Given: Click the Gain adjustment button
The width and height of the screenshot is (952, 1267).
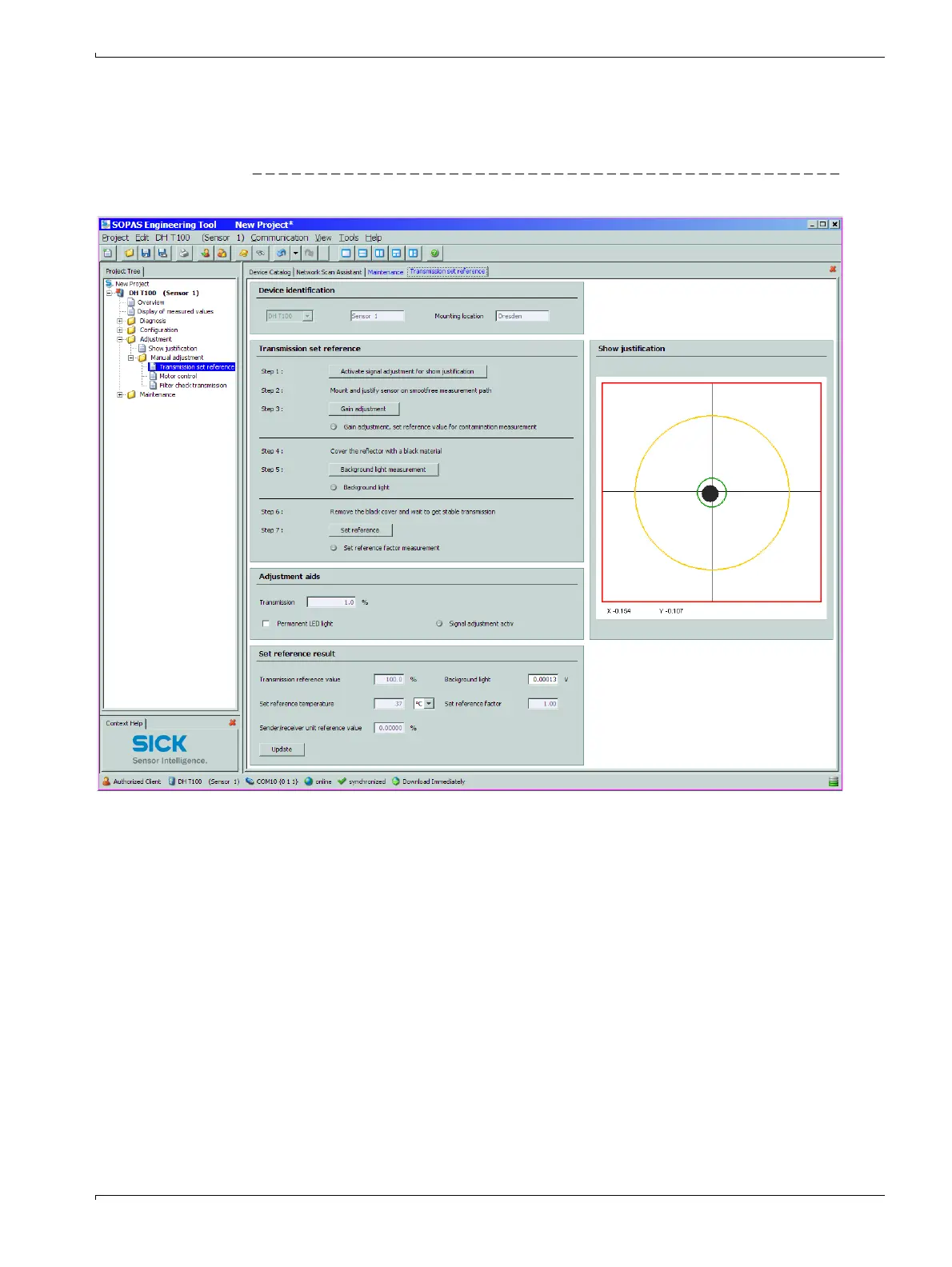Looking at the screenshot, I should pos(363,409).
